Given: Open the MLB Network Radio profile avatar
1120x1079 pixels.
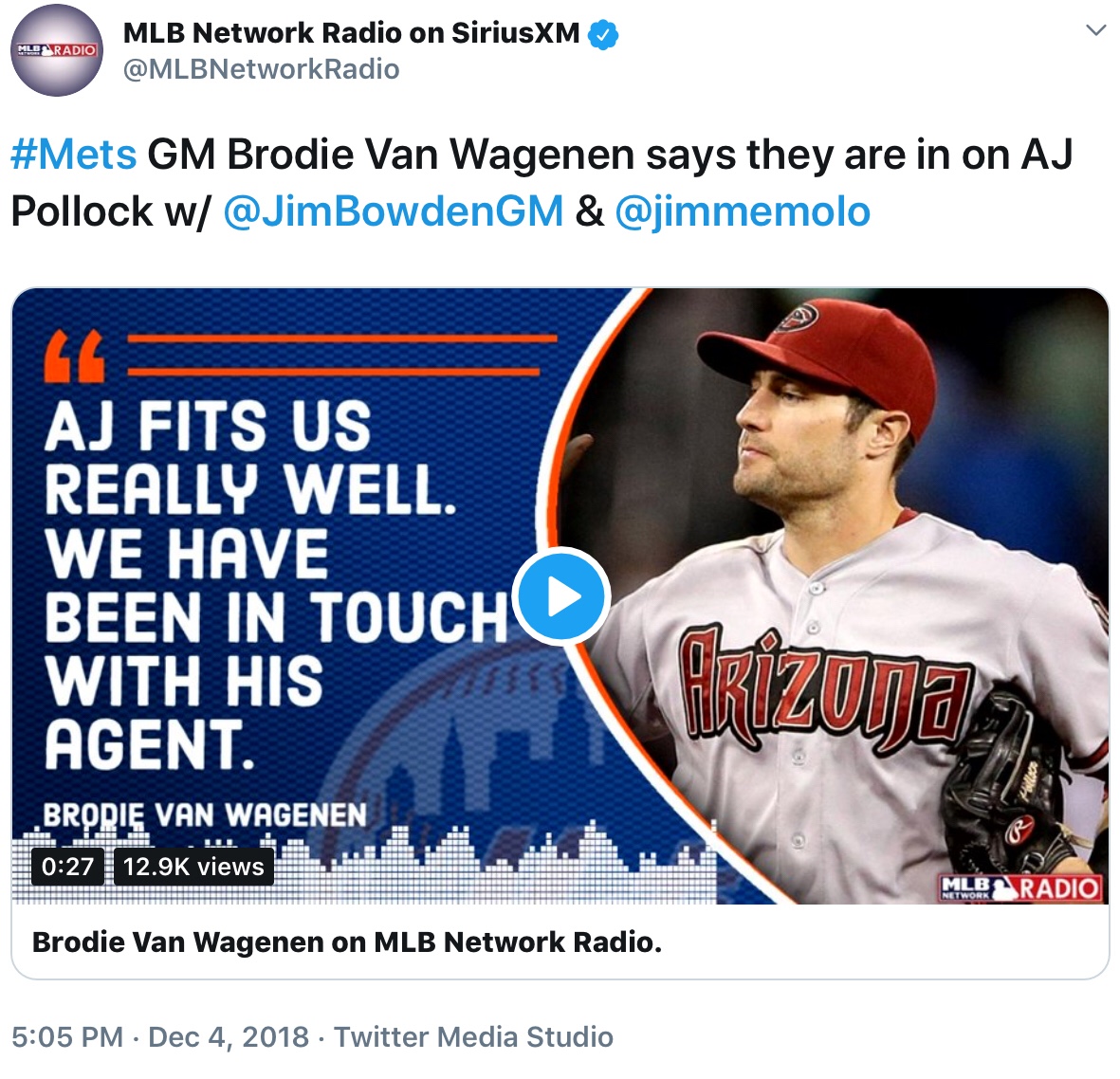Looking at the screenshot, I should (x=57, y=50).
